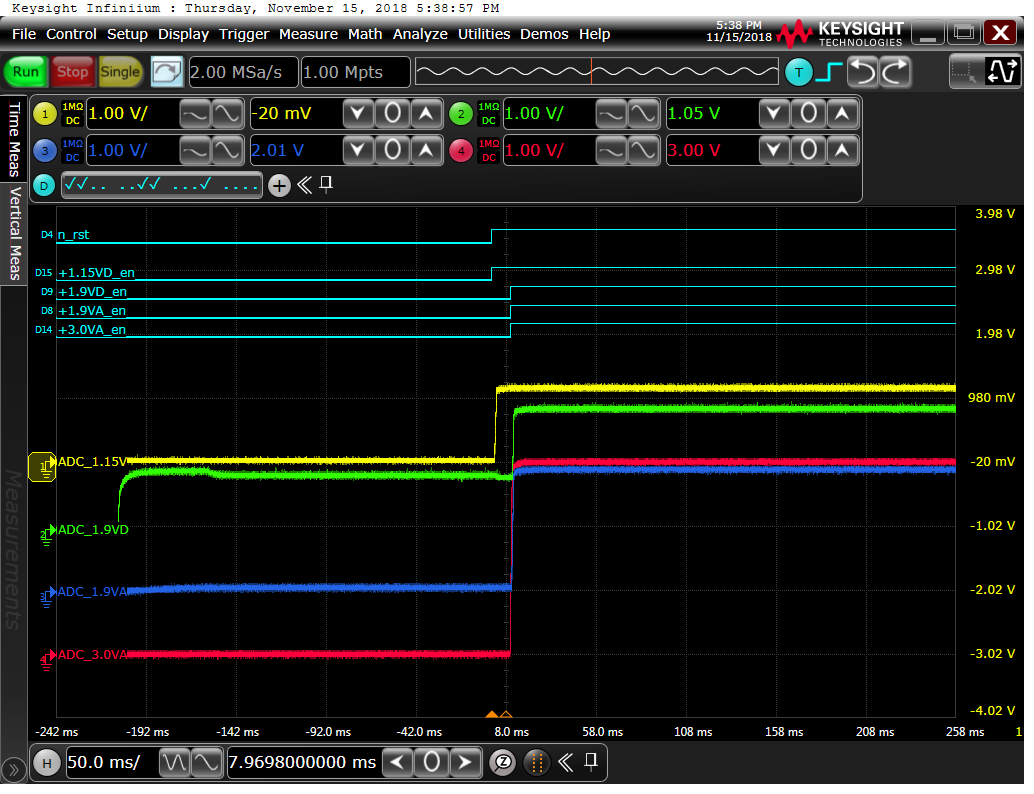The height and width of the screenshot is (794, 1034).
Task: Click channel 4 small wave scale icon
Action: click(x=611, y=151)
